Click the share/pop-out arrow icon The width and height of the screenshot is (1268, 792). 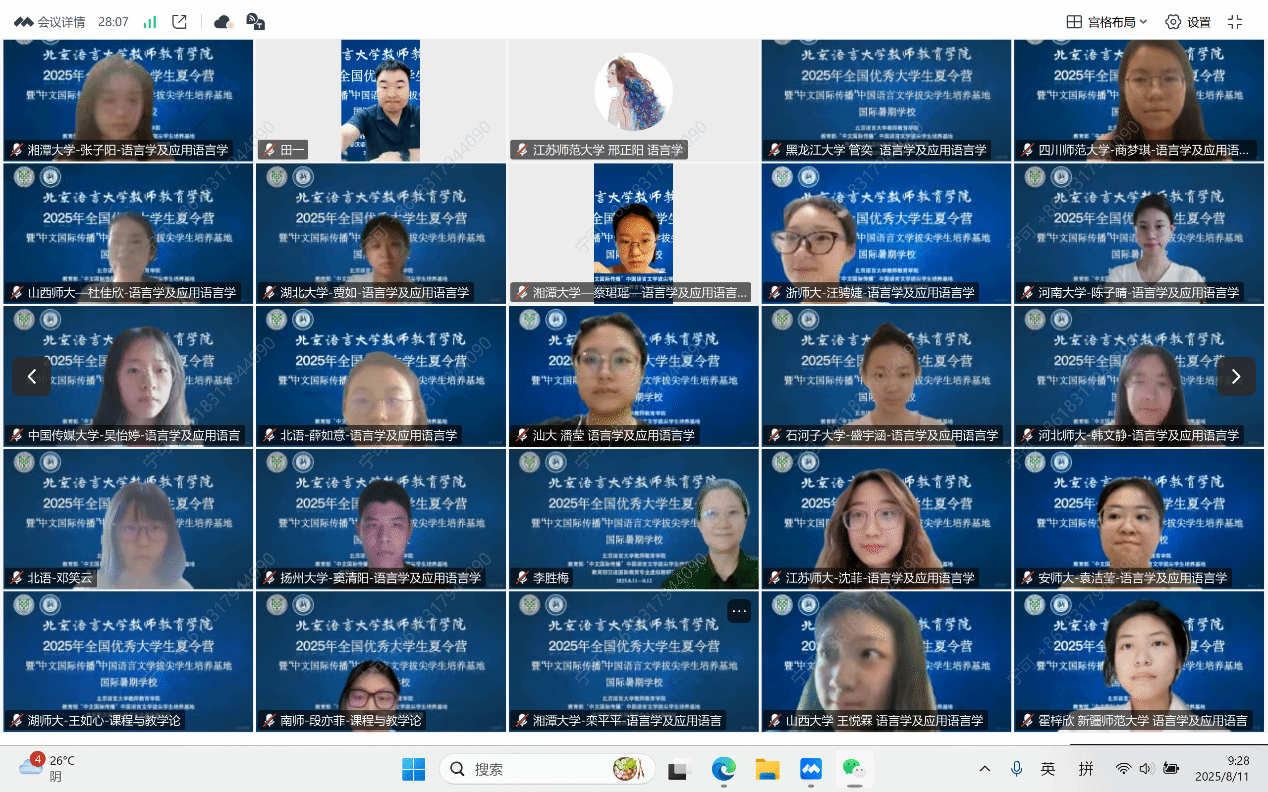click(180, 22)
